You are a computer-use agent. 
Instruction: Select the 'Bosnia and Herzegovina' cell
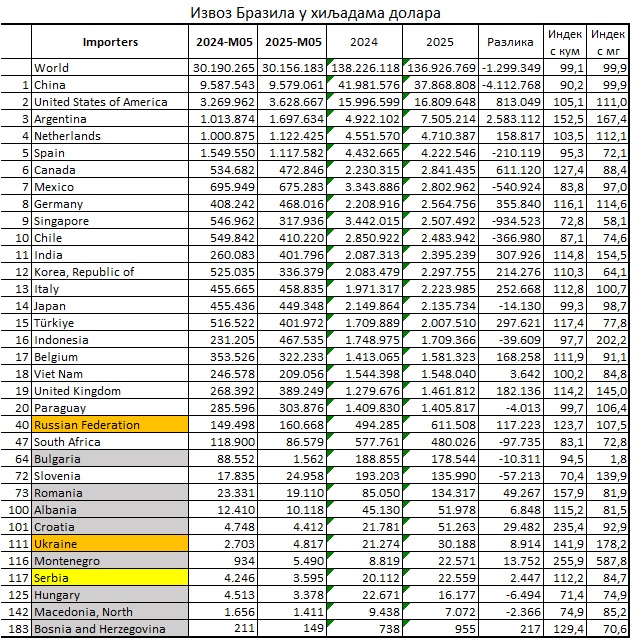[x=110, y=629]
